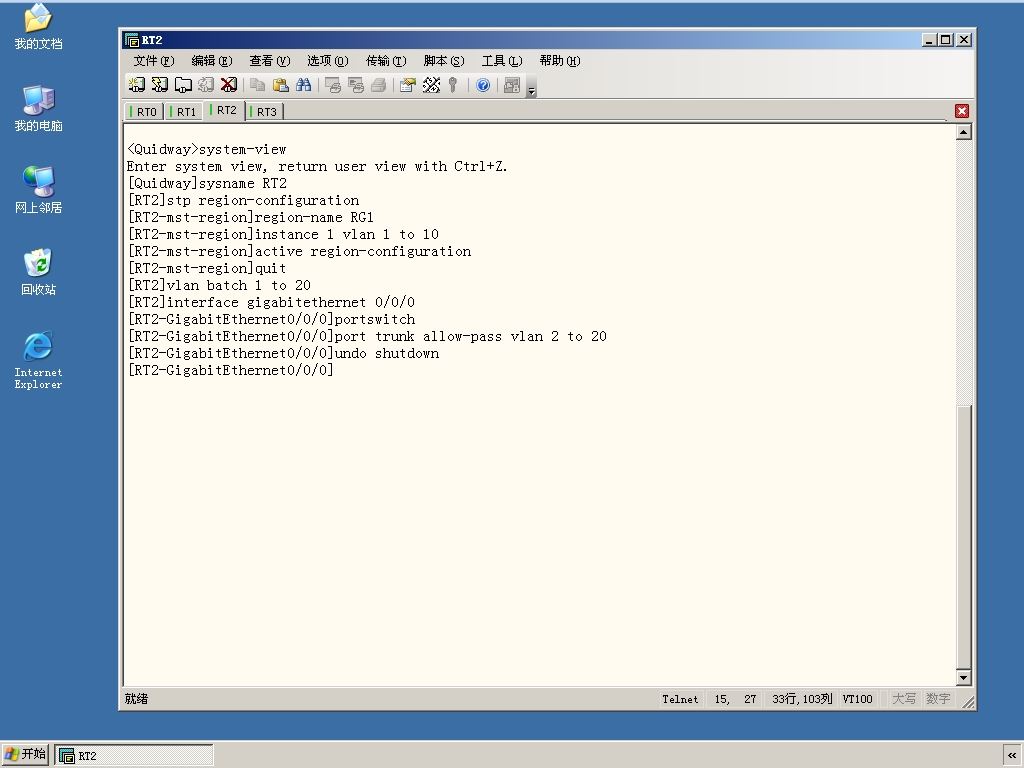Screen dimensions: 1024x768
Task: Click the 就绪 status text
Action: [136, 699]
